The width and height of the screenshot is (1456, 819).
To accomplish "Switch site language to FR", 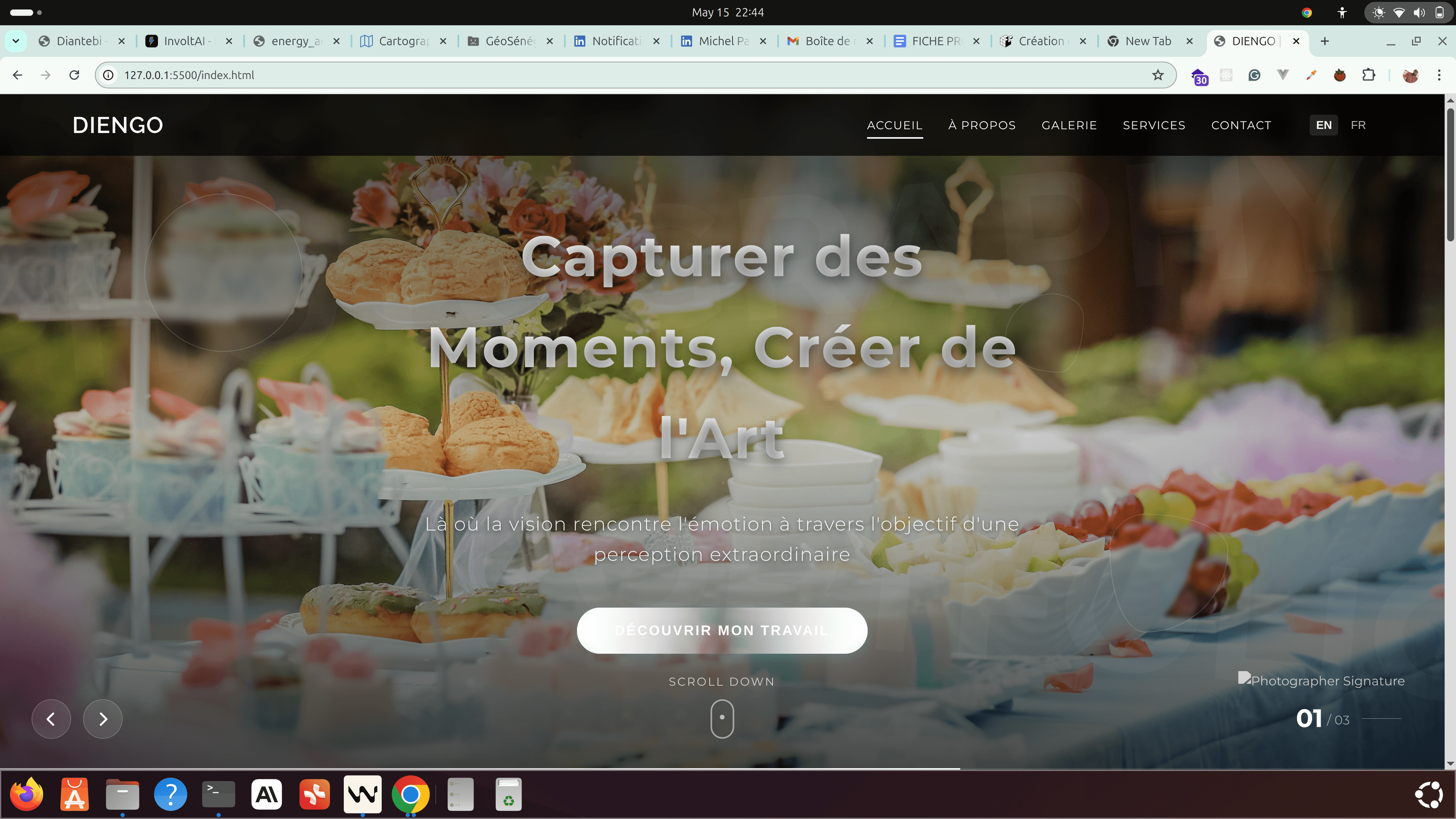I will (1358, 125).
